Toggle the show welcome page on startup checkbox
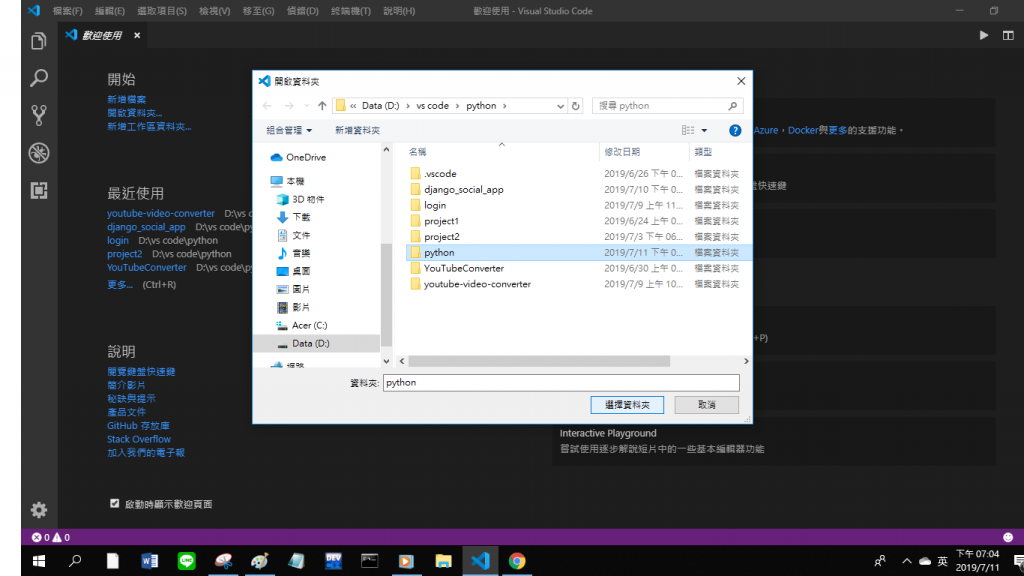 [x=115, y=504]
